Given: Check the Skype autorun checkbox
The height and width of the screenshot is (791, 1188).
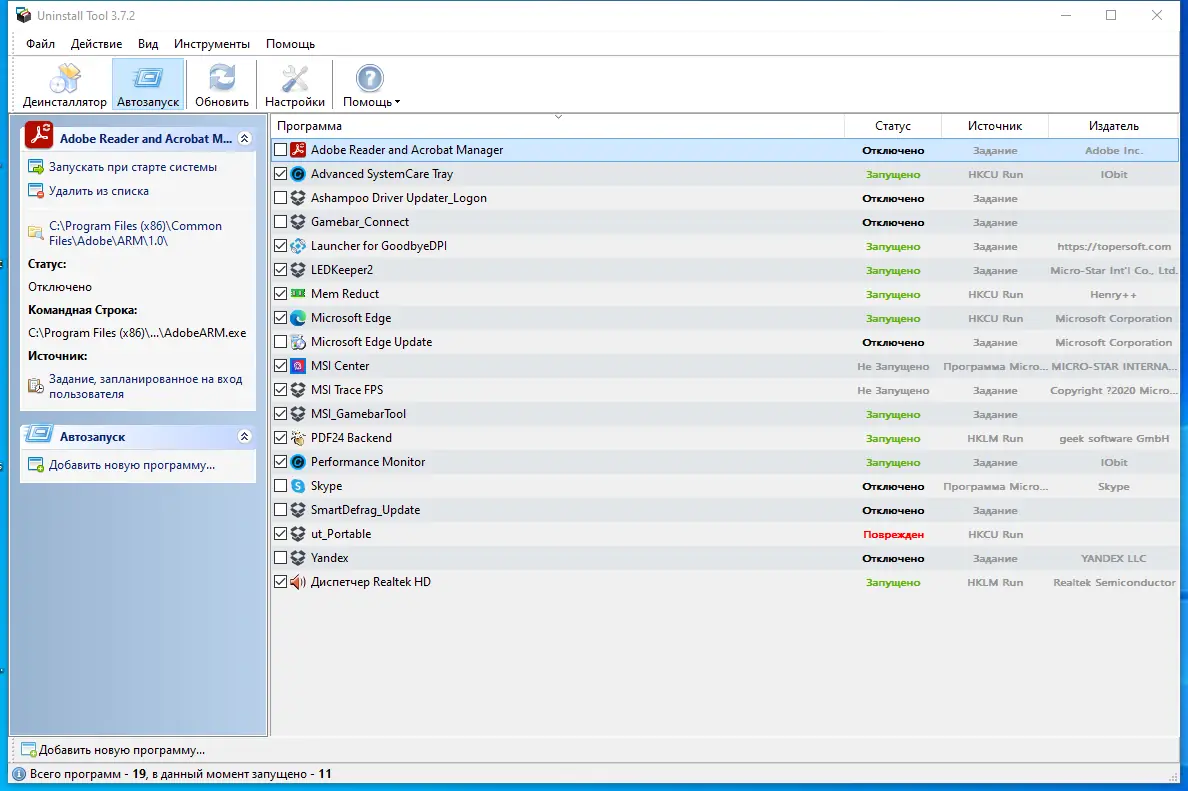Looking at the screenshot, I should (280, 486).
